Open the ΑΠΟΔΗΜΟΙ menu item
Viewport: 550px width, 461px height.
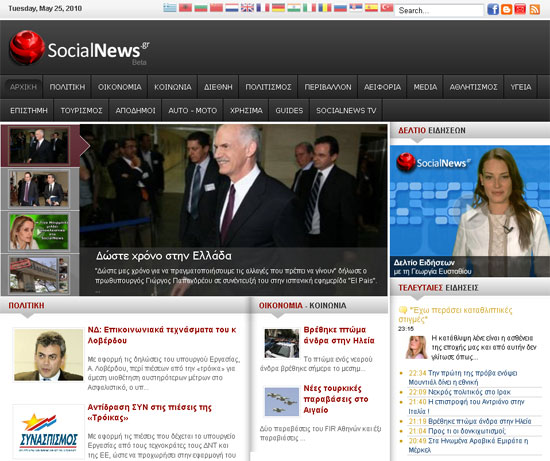coord(135,111)
